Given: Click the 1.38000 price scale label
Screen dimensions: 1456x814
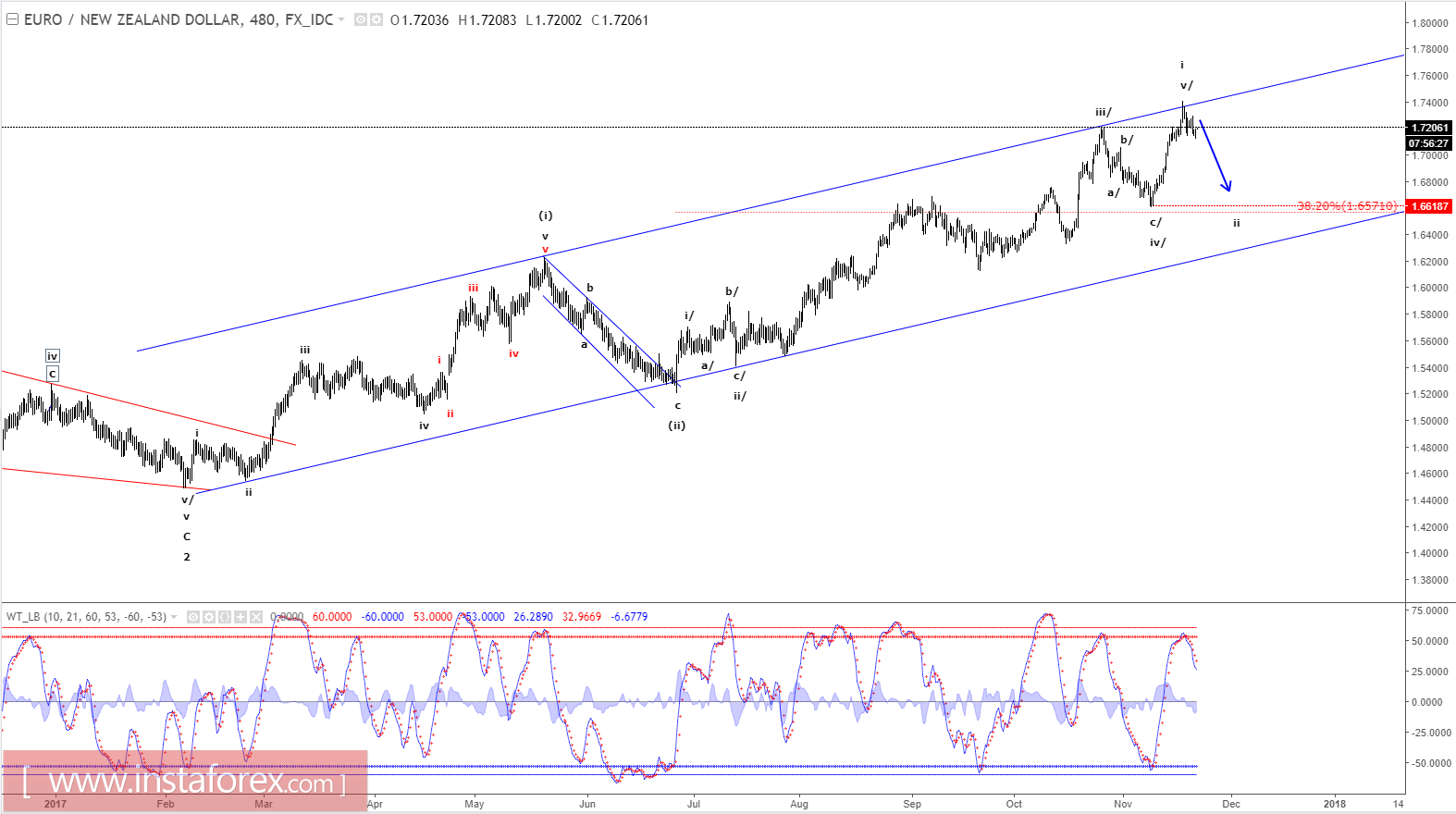Looking at the screenshot, I should click(1430, 580).
